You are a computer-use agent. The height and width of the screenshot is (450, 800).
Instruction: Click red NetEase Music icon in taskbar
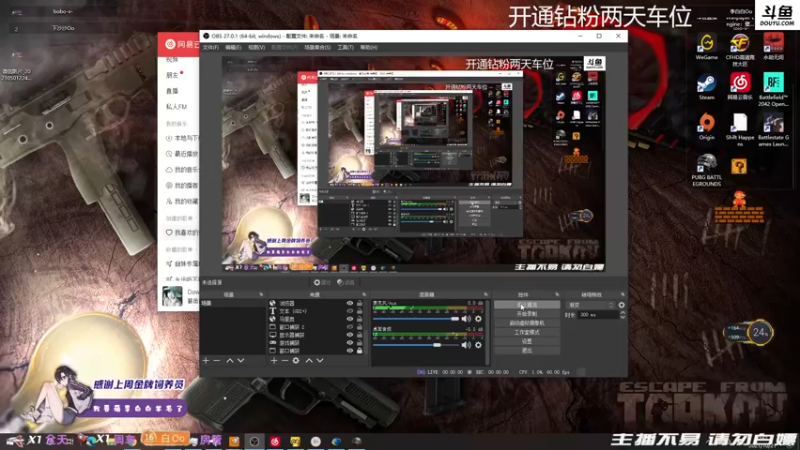(x=275, y=441)
